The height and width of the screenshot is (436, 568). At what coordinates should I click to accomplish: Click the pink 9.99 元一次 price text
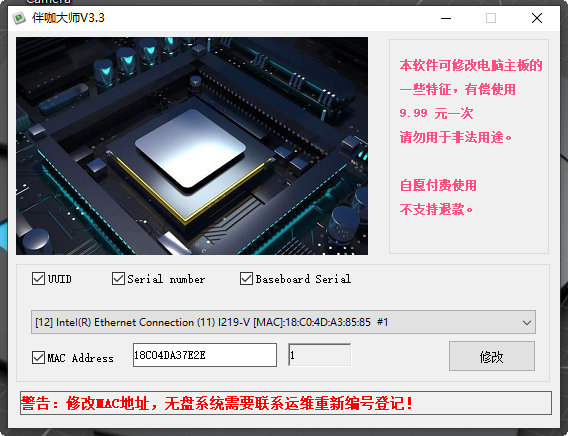tap(437, 113)
